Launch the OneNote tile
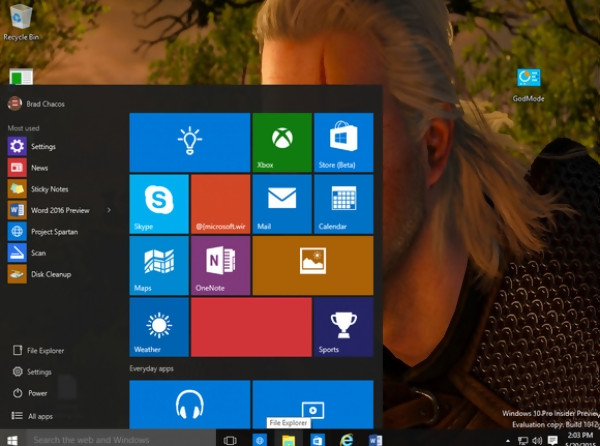This screenshot has height=446, width=600. (220, 265)
